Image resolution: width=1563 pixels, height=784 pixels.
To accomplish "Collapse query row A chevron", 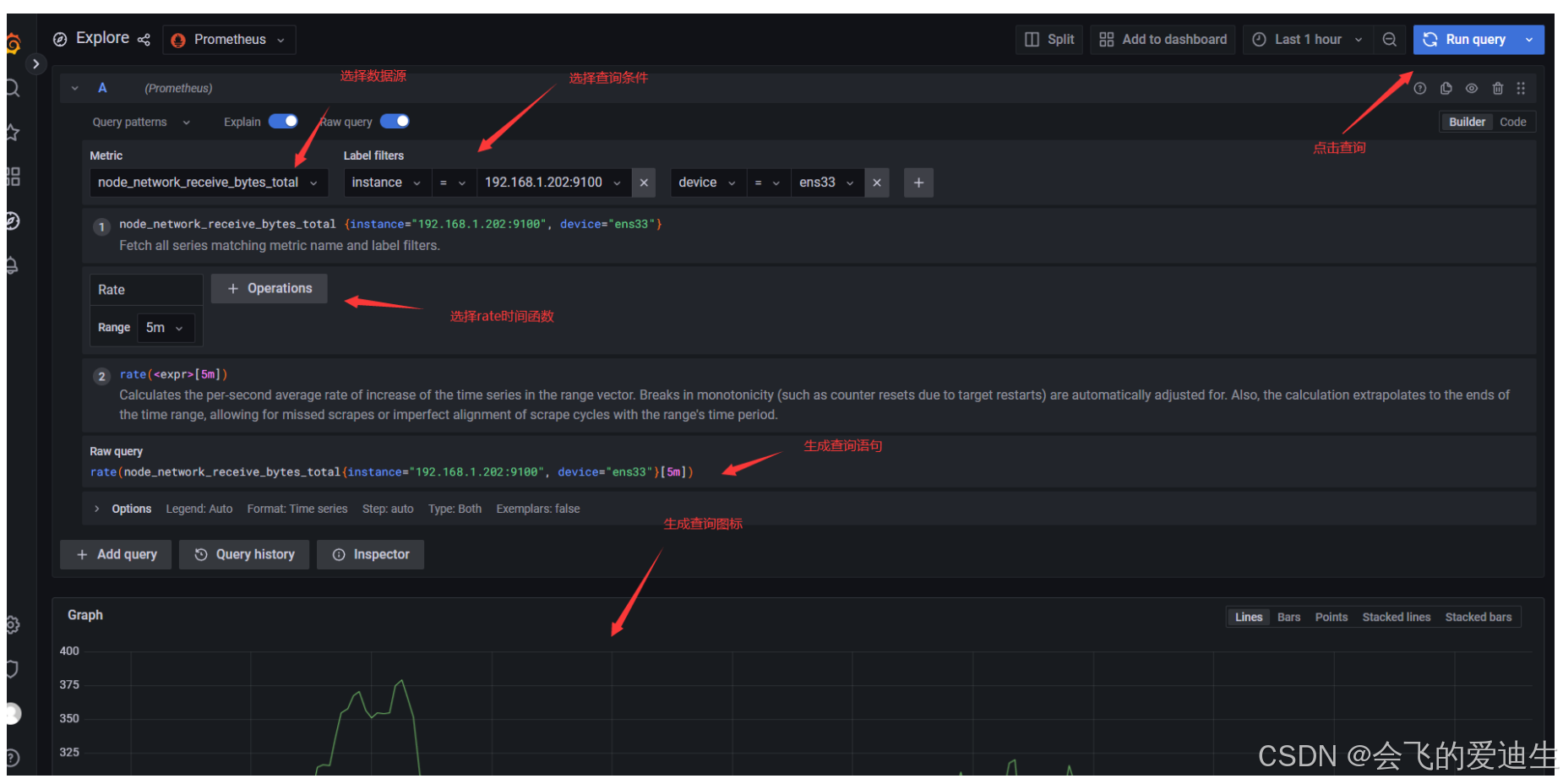I will (75, 88).
